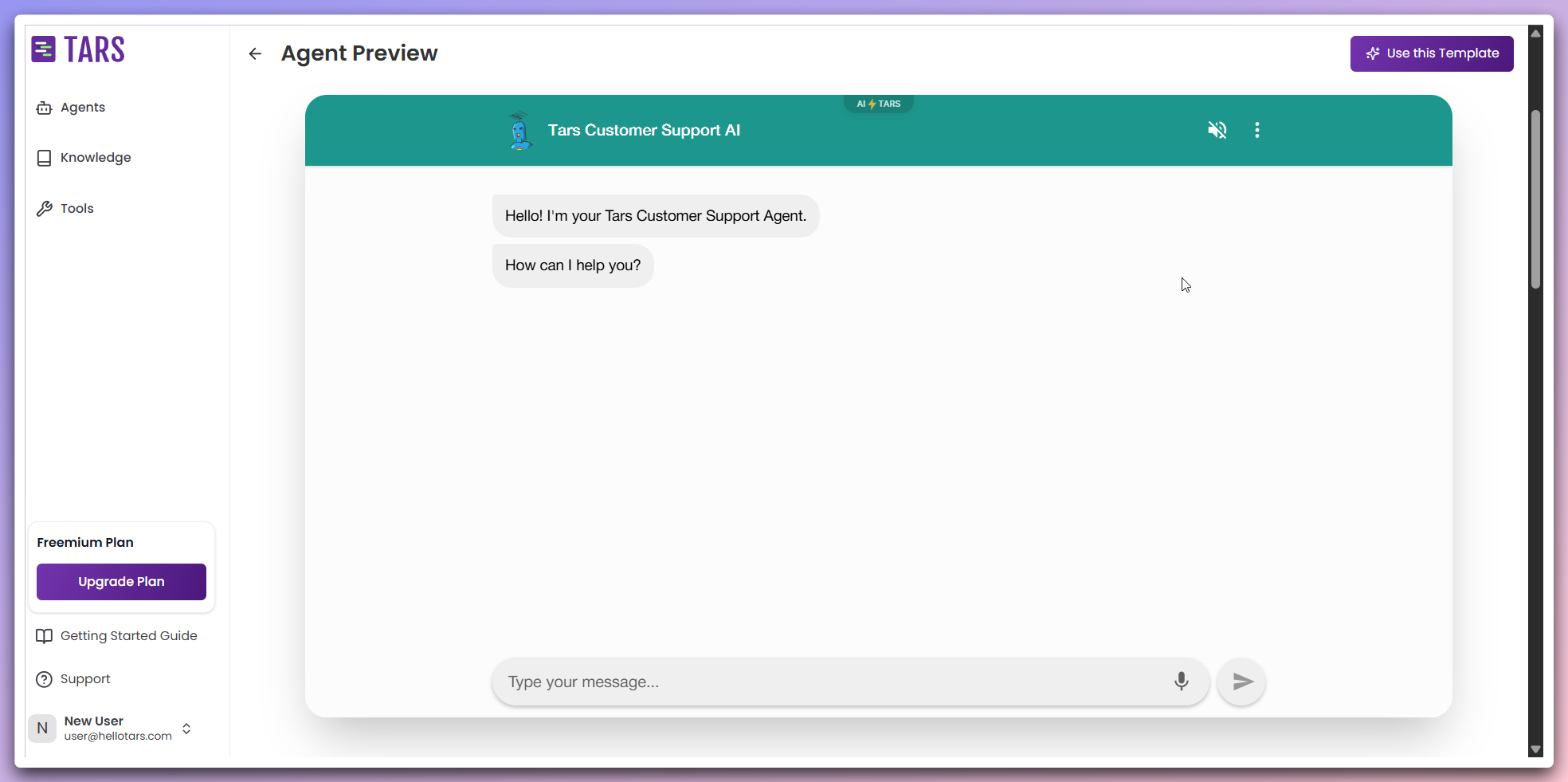
Task: Click the AI TARS badge
Action: point(879,104)
